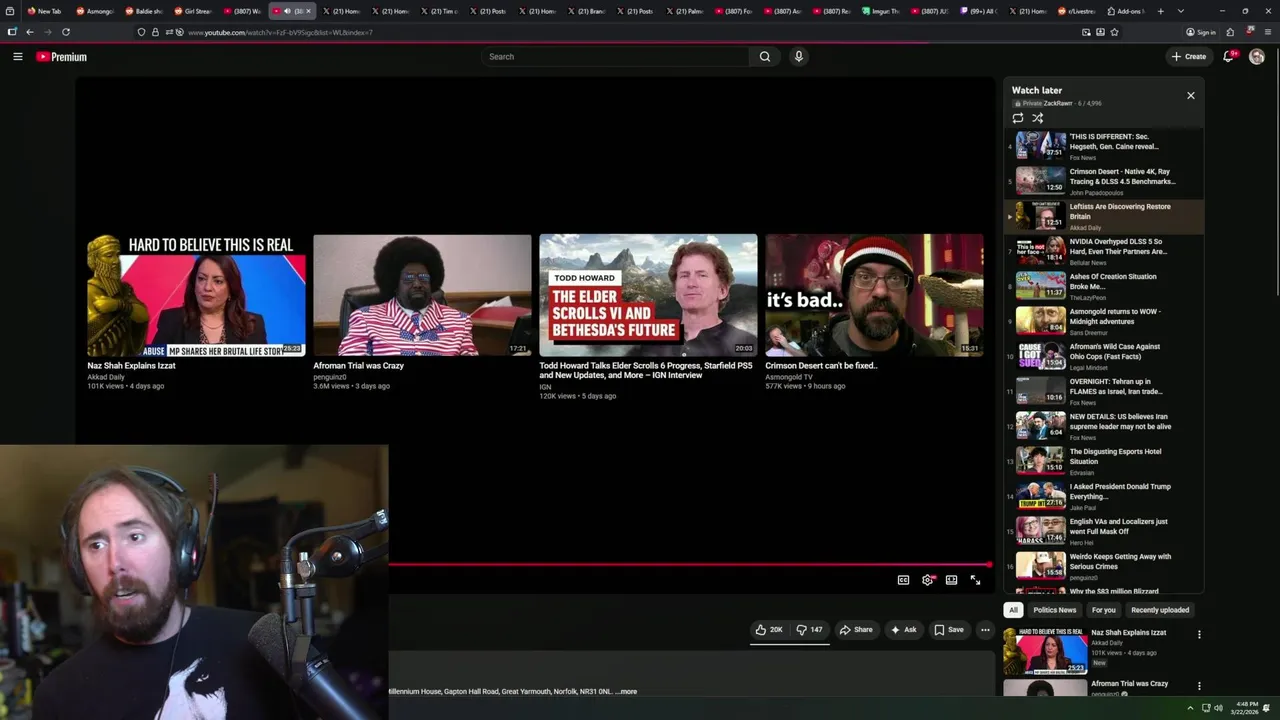Click the Search input field

(x=615, y=57)
